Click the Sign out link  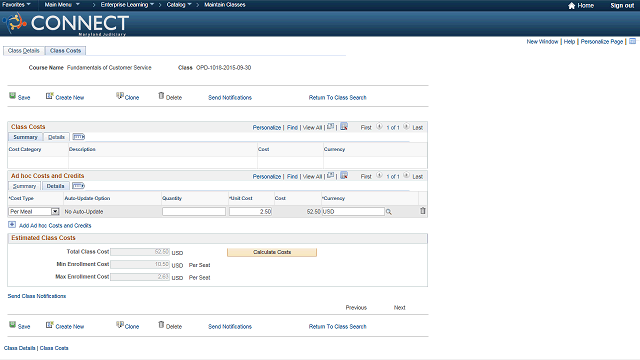[622, 5]
